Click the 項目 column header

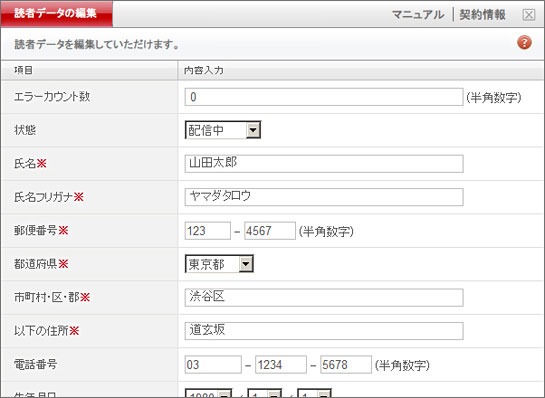23,71
